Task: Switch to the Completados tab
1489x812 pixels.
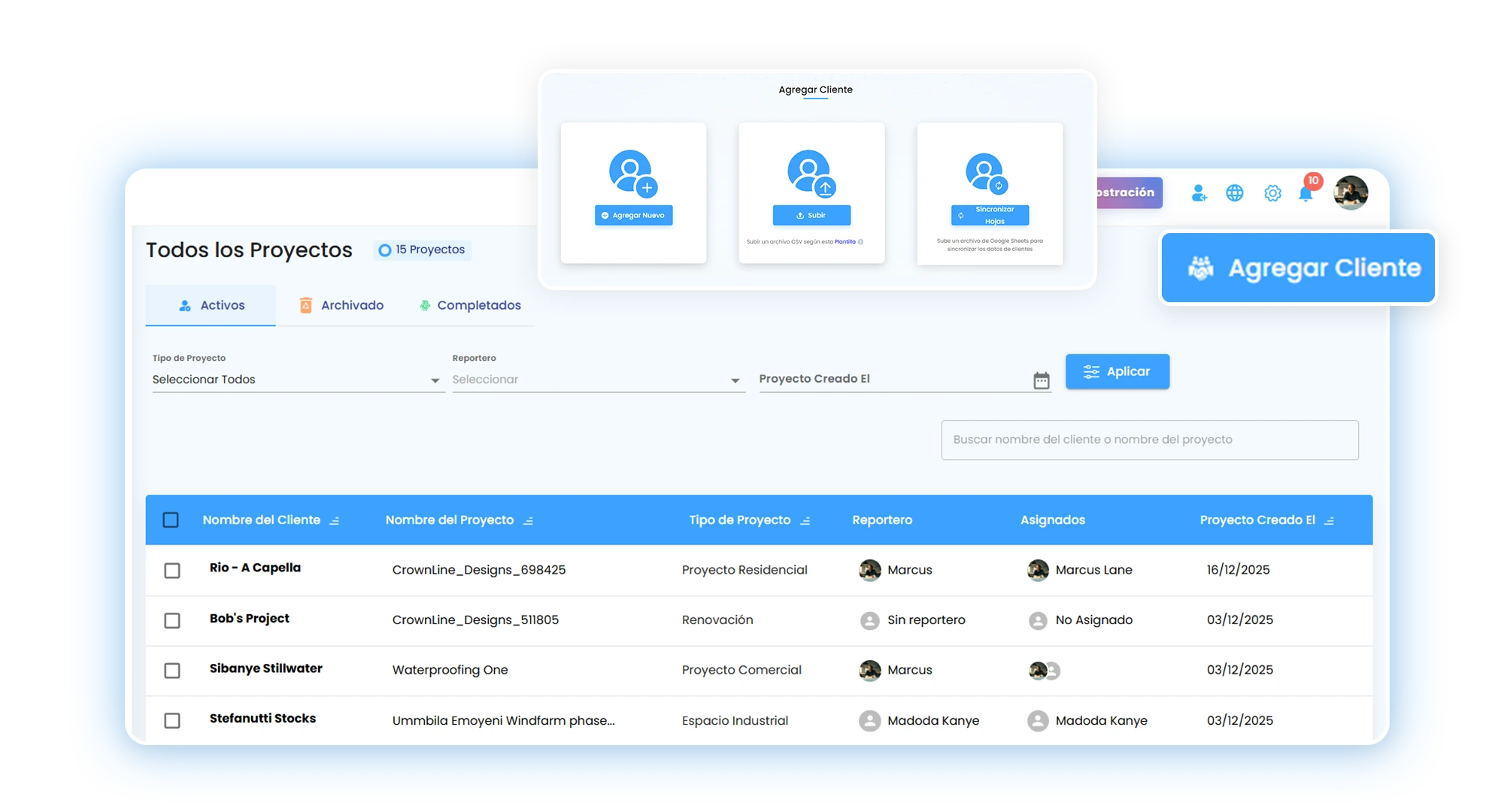Action: [470, 305]
